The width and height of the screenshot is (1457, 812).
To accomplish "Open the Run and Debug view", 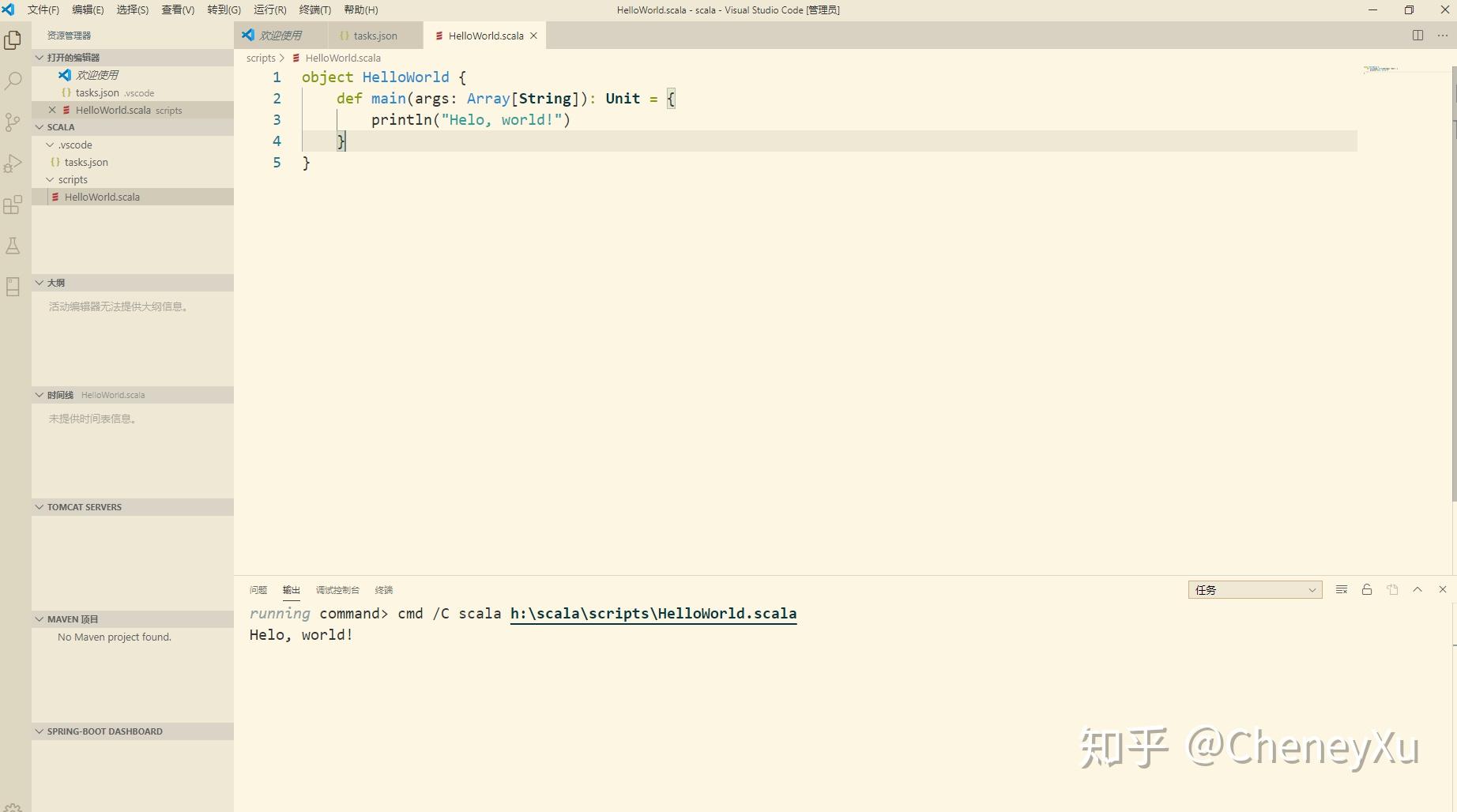I will click(x=13, y=163).
